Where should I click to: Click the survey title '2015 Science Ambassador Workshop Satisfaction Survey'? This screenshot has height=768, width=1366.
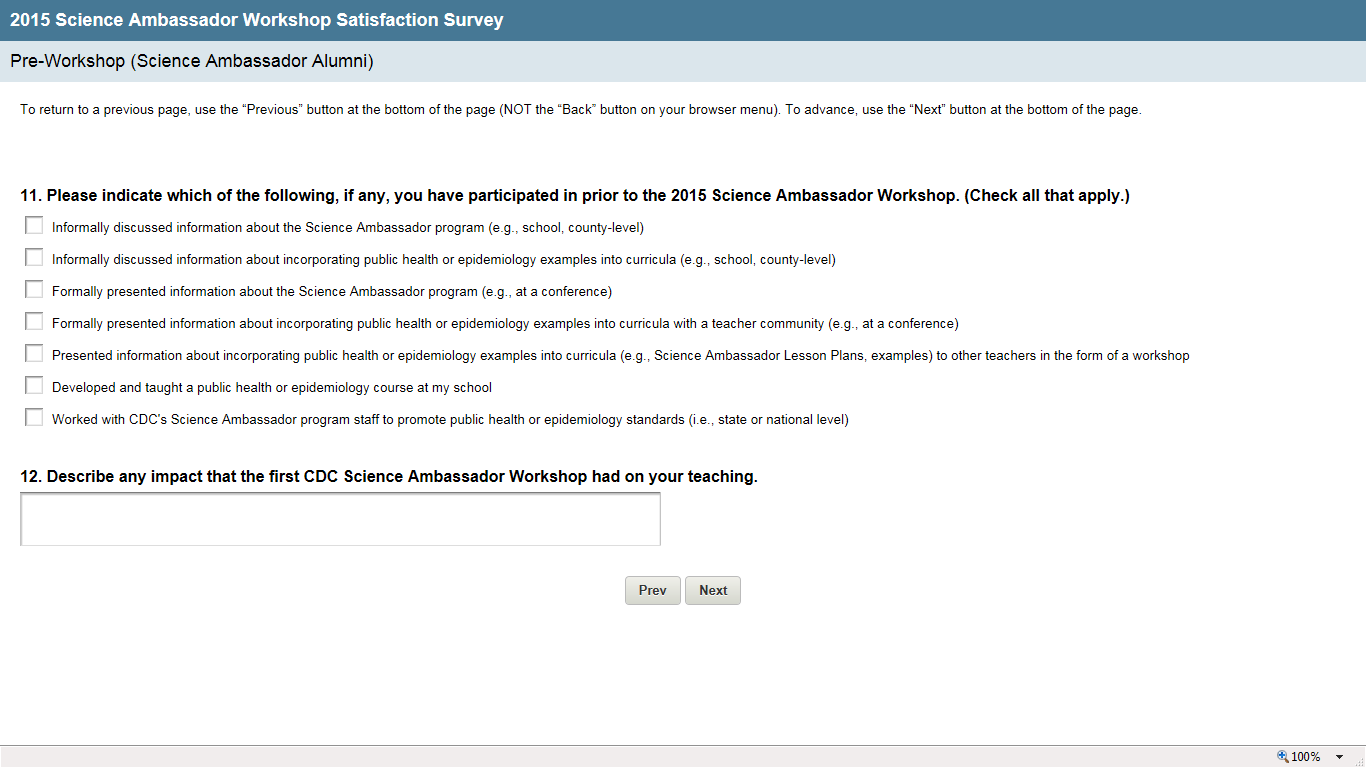point(257,20)
